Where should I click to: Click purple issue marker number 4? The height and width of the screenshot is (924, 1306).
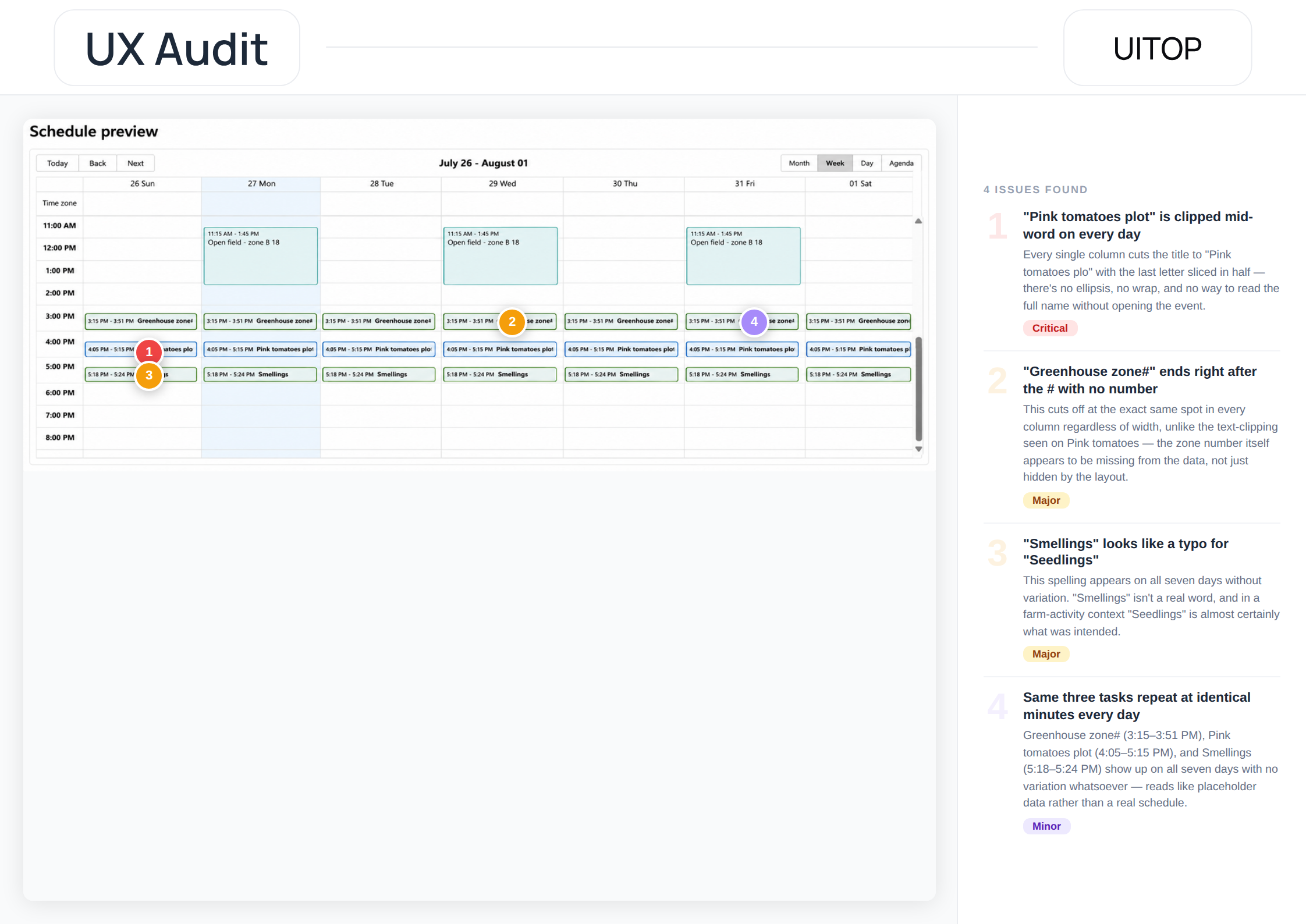tap(754, 322)
